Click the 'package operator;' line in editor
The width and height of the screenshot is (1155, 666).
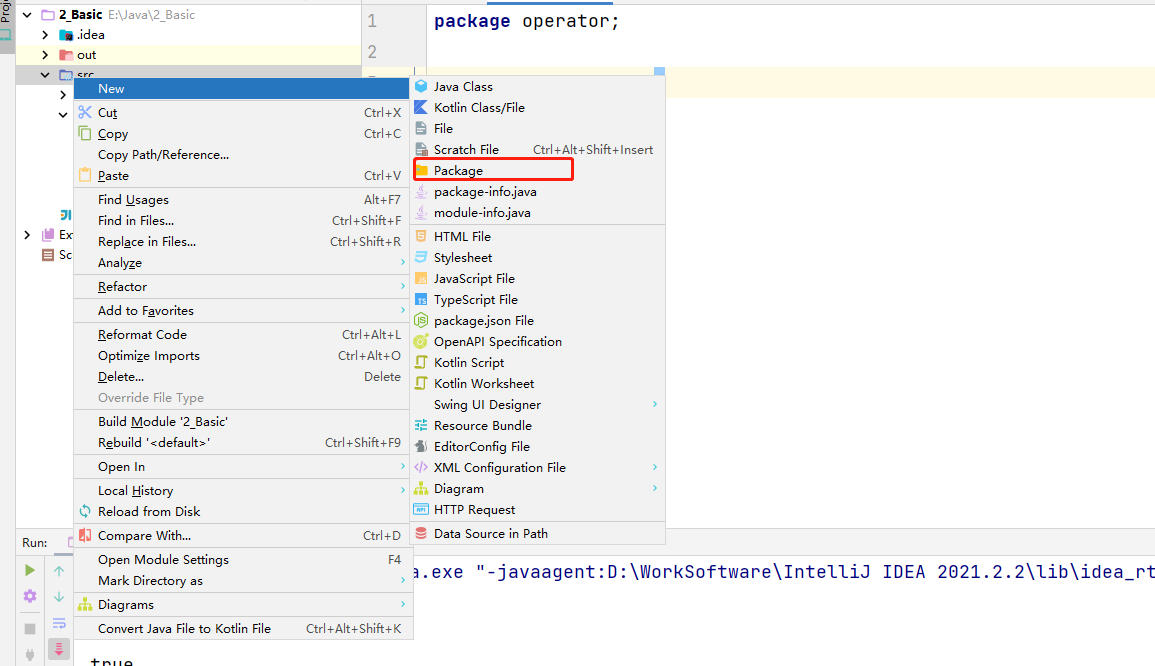(x=527, y=21)
